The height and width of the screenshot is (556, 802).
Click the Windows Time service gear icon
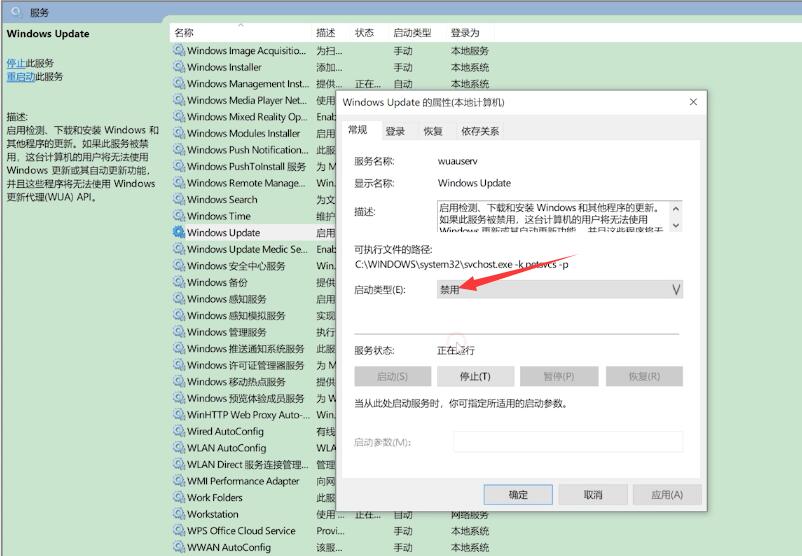[x=179, y=216]
